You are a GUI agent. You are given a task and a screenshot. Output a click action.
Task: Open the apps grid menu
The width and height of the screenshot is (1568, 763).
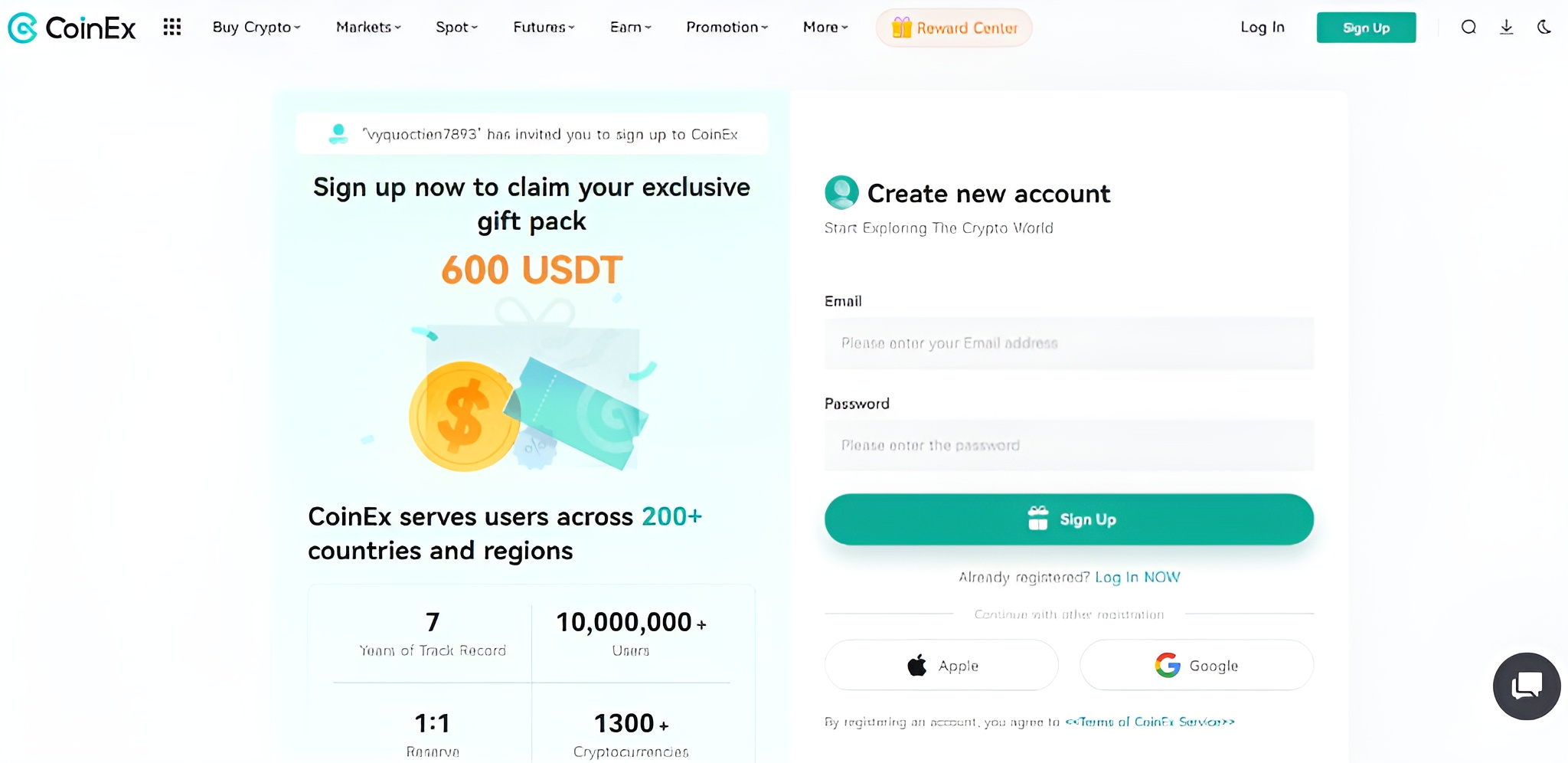click(172, 27)
